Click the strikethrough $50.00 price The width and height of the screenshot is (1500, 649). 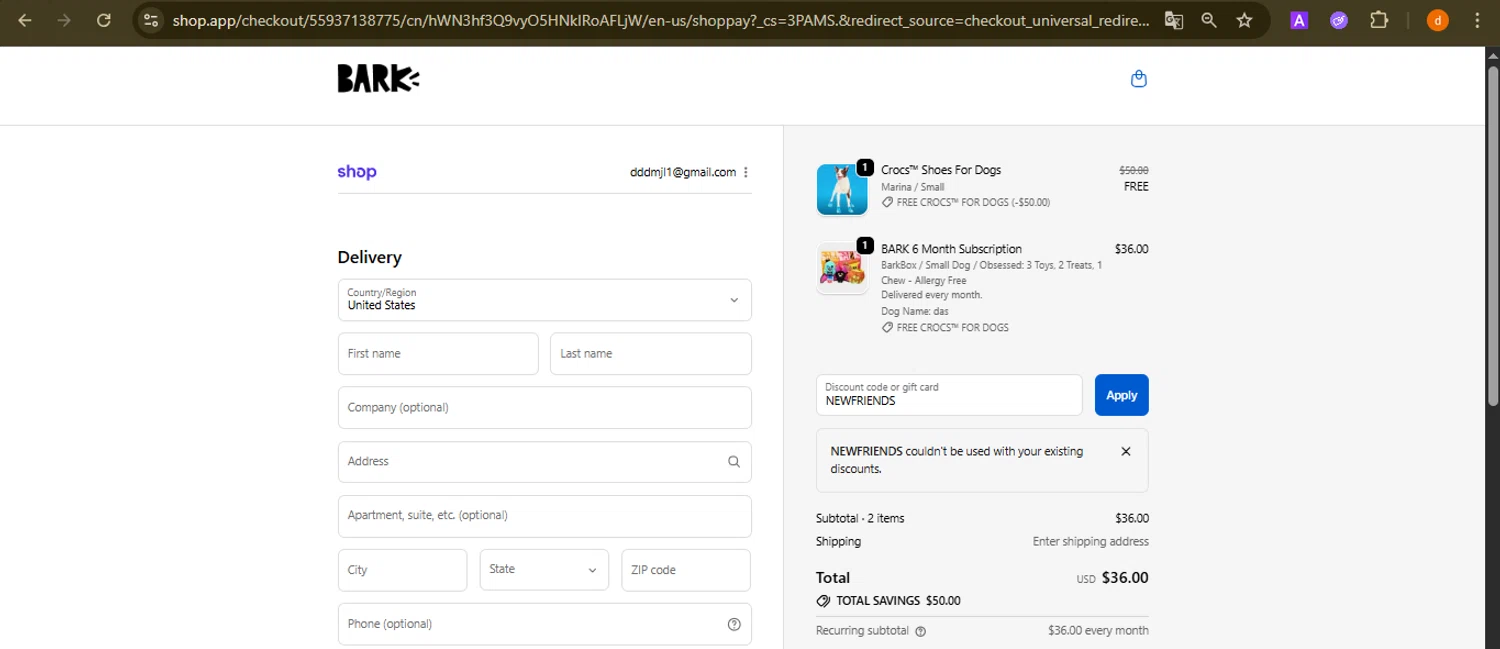point(1133,170)
